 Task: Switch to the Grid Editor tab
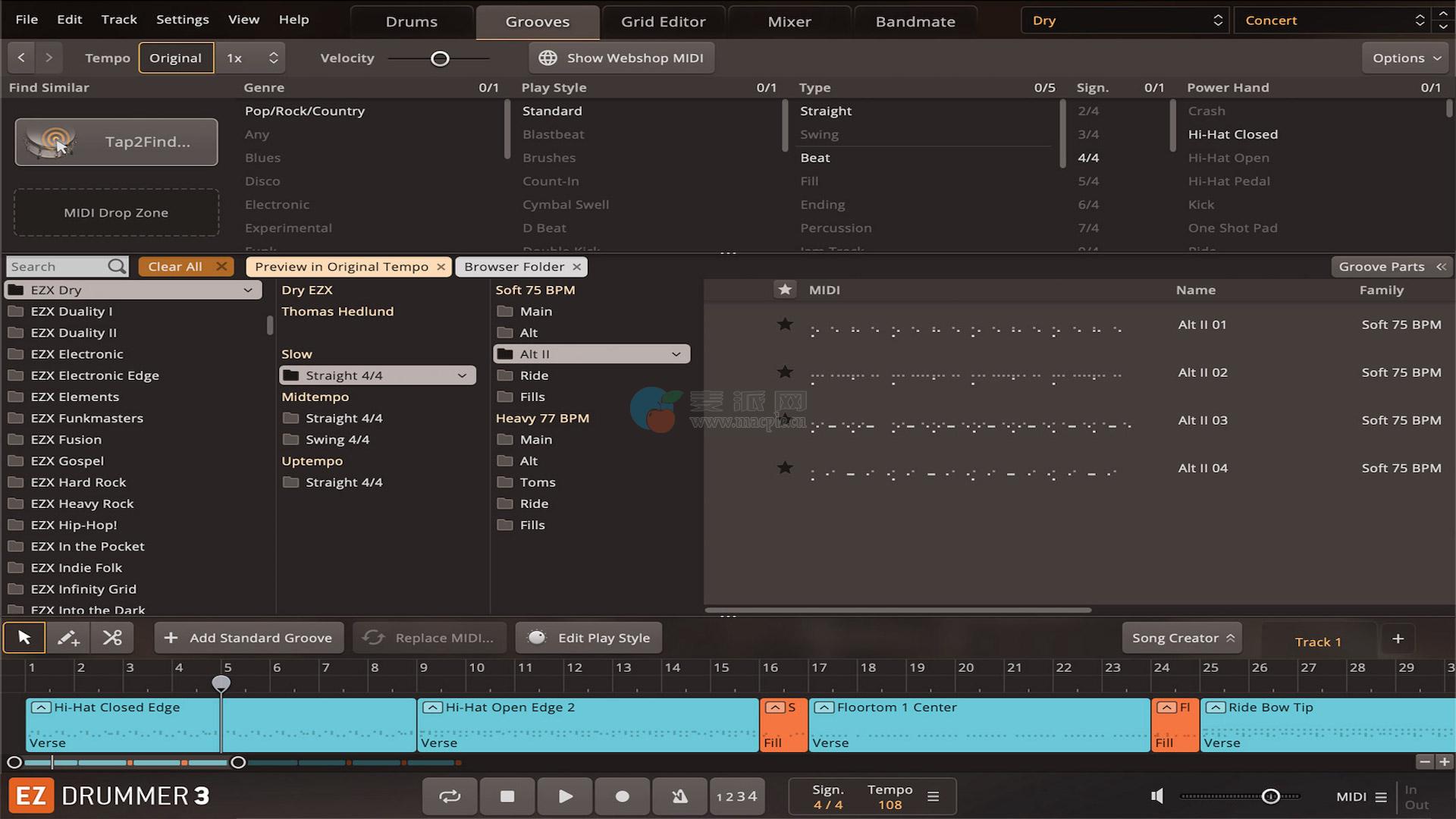pyautogui.click(x=663, y=21)
